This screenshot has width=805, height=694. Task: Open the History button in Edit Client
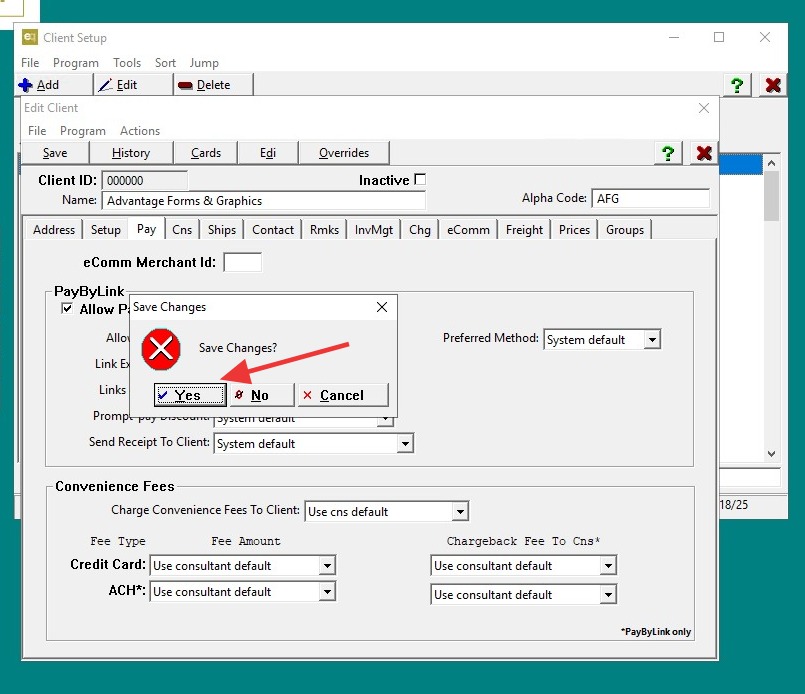pyautogui.click(x=131, y=153)
